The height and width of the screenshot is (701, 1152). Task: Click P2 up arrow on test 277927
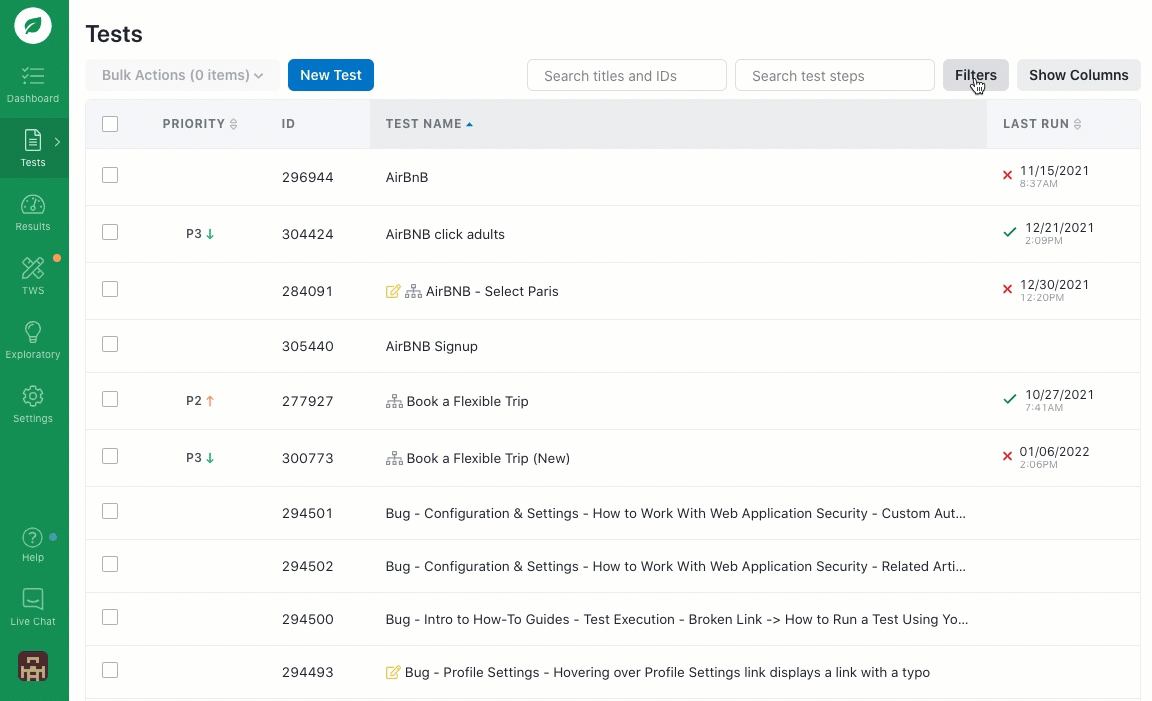210,401
